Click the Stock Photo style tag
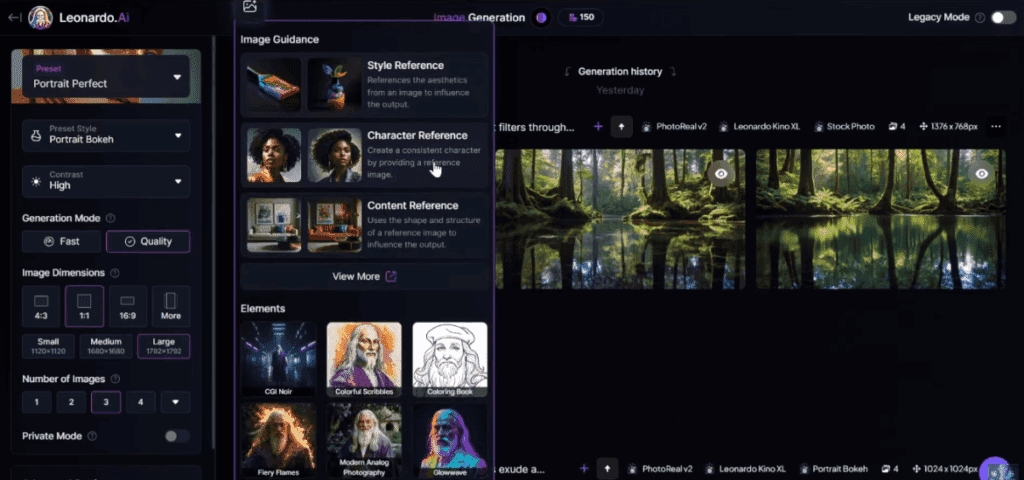 coord(843,127)
